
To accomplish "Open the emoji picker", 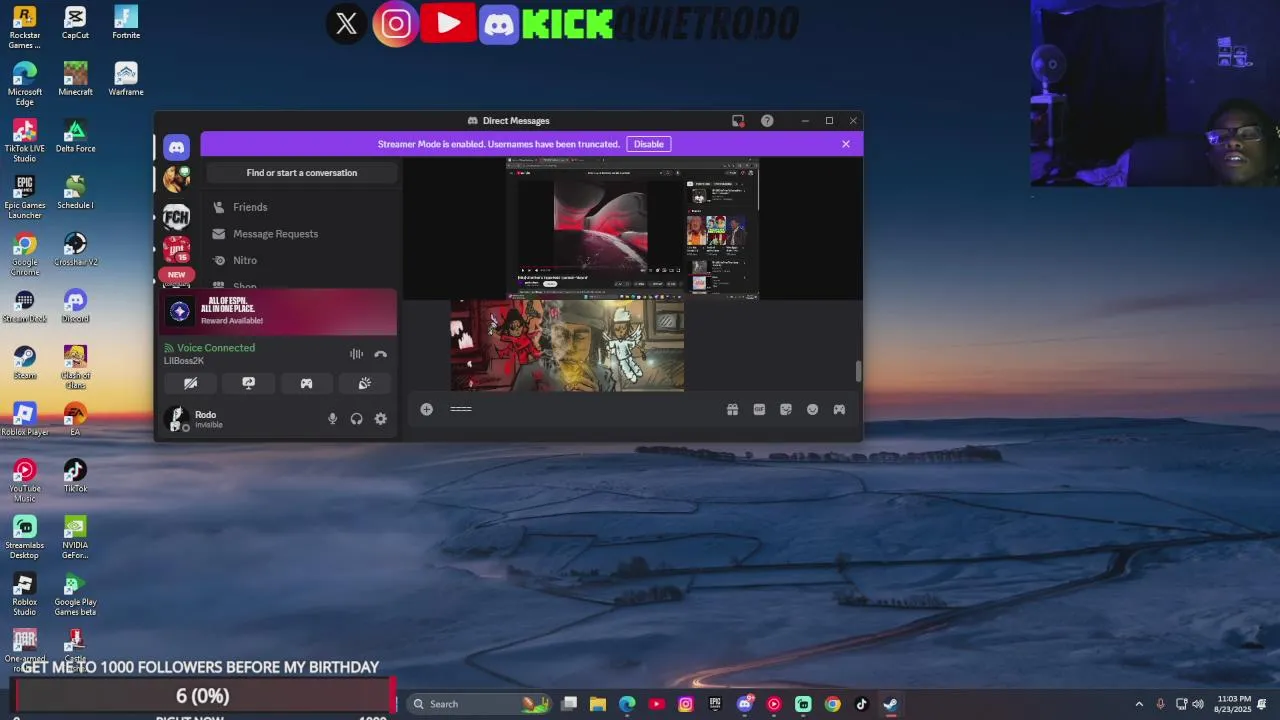I will [813, 409].
